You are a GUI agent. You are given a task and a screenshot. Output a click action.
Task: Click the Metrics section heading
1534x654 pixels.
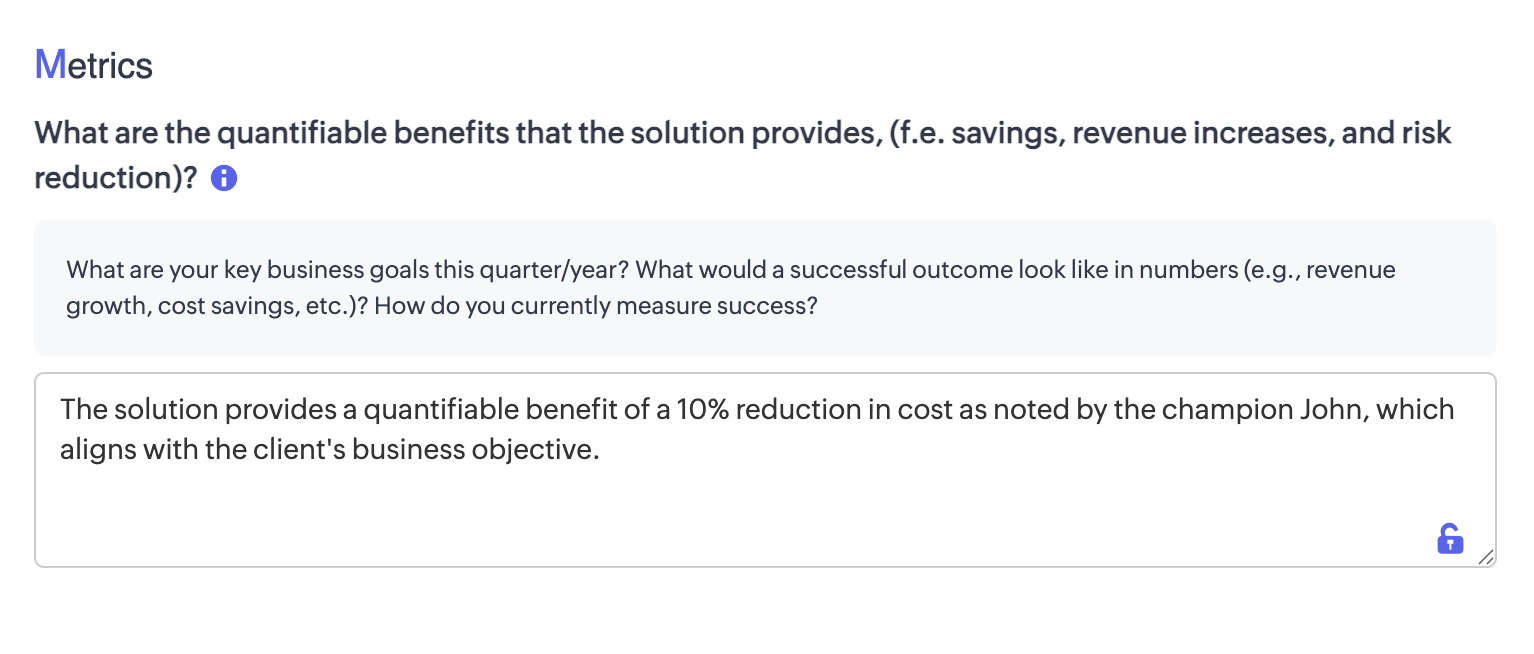click(x=94, y=66)
